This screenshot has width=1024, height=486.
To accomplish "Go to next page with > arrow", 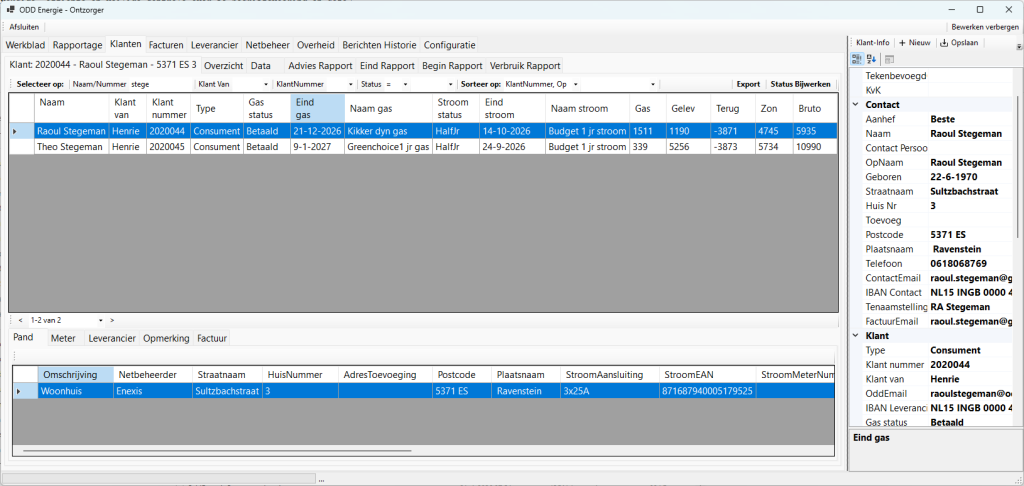I will coord(112,320).
